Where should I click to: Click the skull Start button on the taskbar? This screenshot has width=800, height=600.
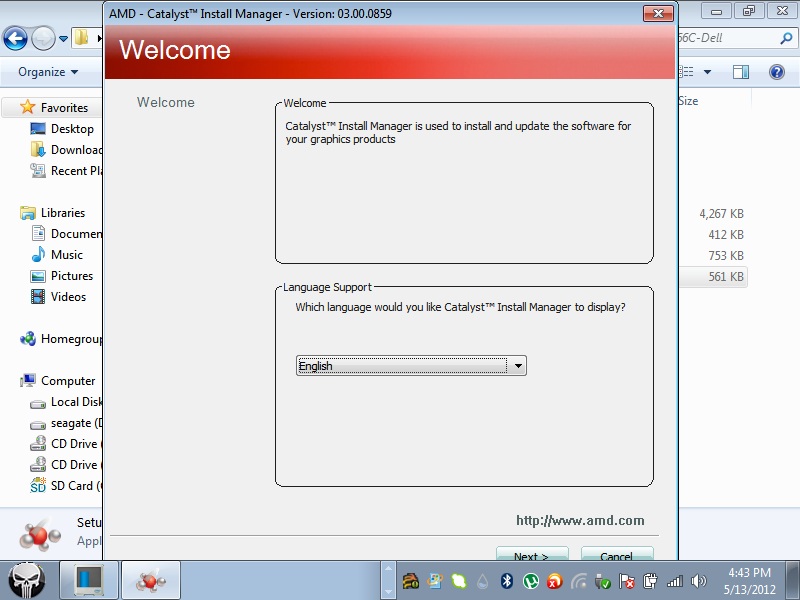[27, 581]
